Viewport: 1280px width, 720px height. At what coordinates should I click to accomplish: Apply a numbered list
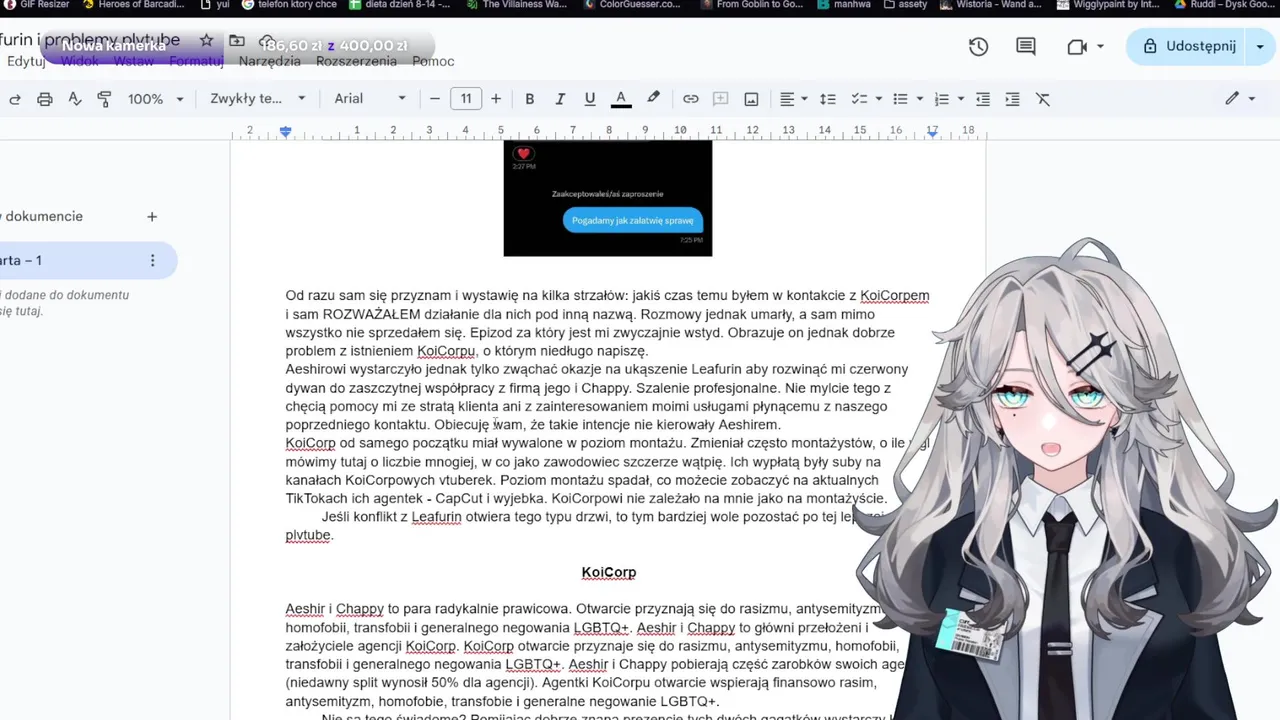pos(941,99)
